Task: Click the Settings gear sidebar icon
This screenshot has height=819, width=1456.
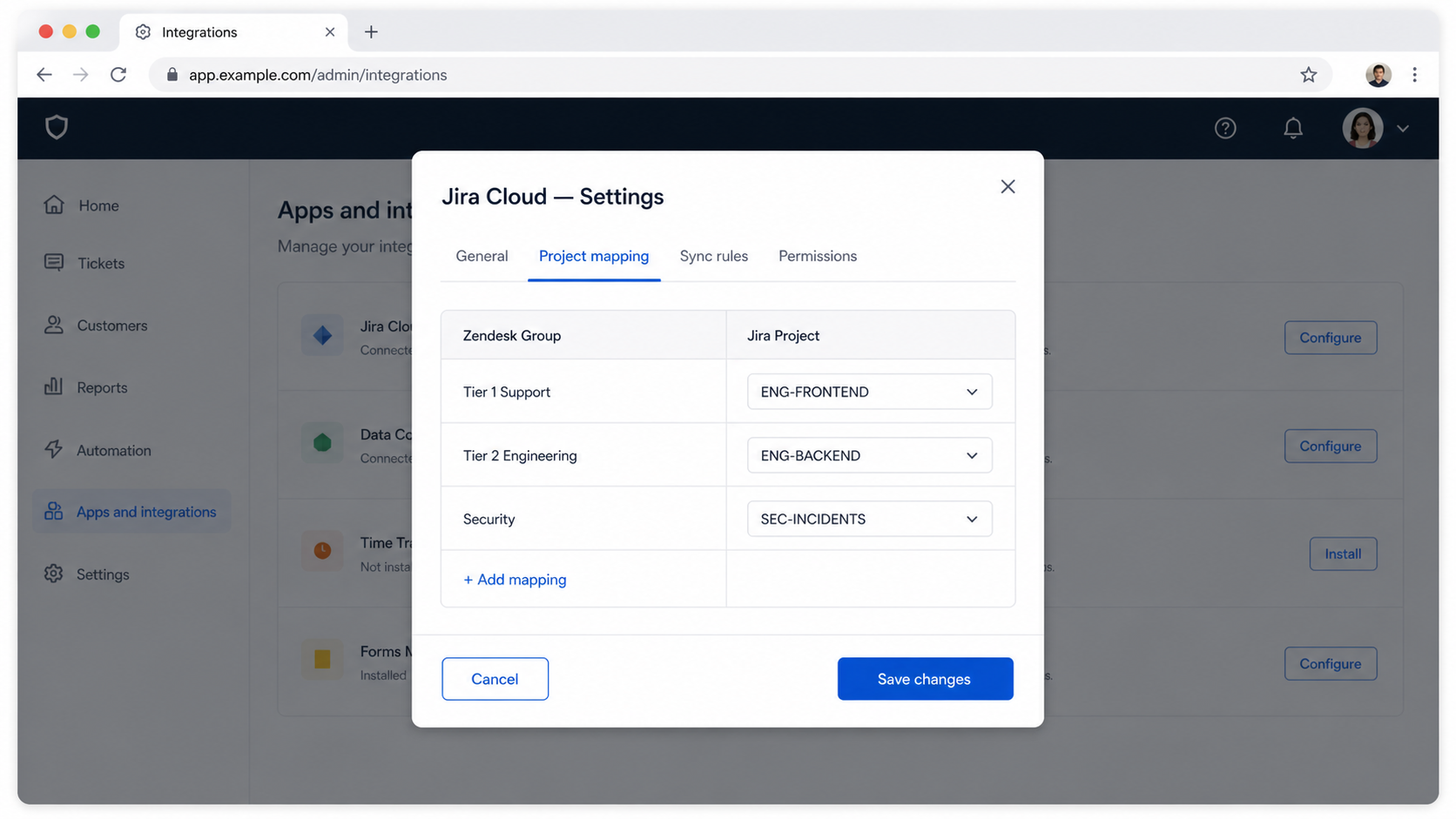Action: tap(54, 574)
